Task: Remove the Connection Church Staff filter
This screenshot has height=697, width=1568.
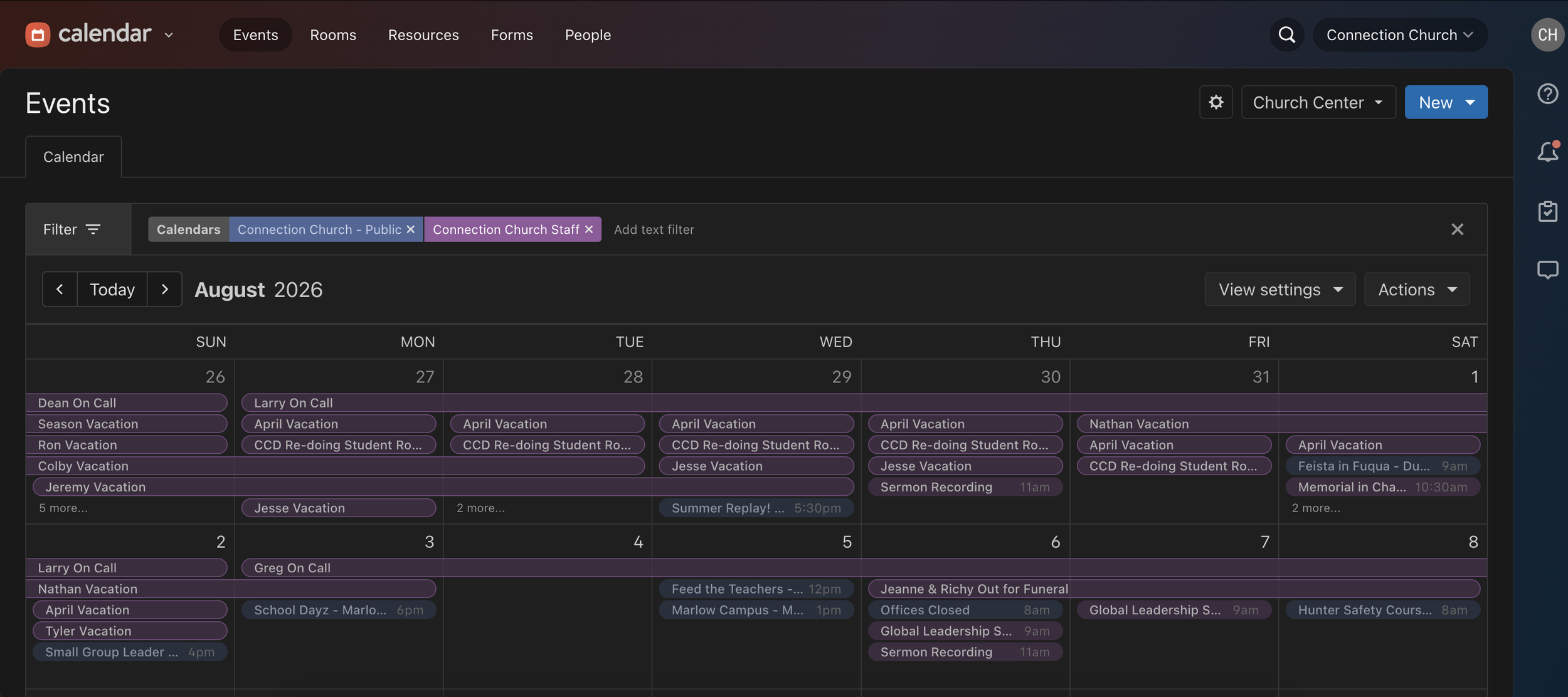Action: click(x=589, y=229)
